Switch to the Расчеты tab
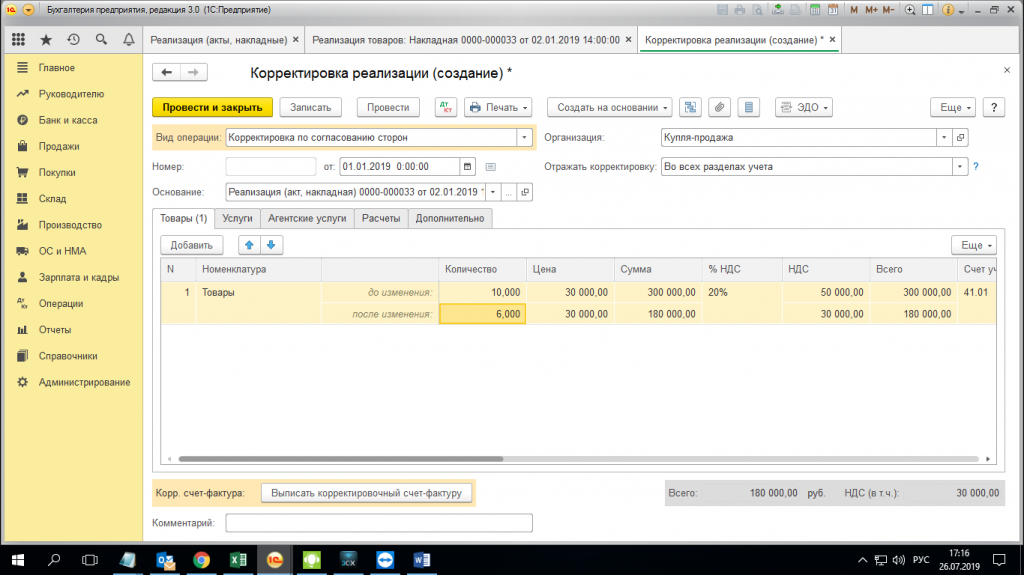 380,218
